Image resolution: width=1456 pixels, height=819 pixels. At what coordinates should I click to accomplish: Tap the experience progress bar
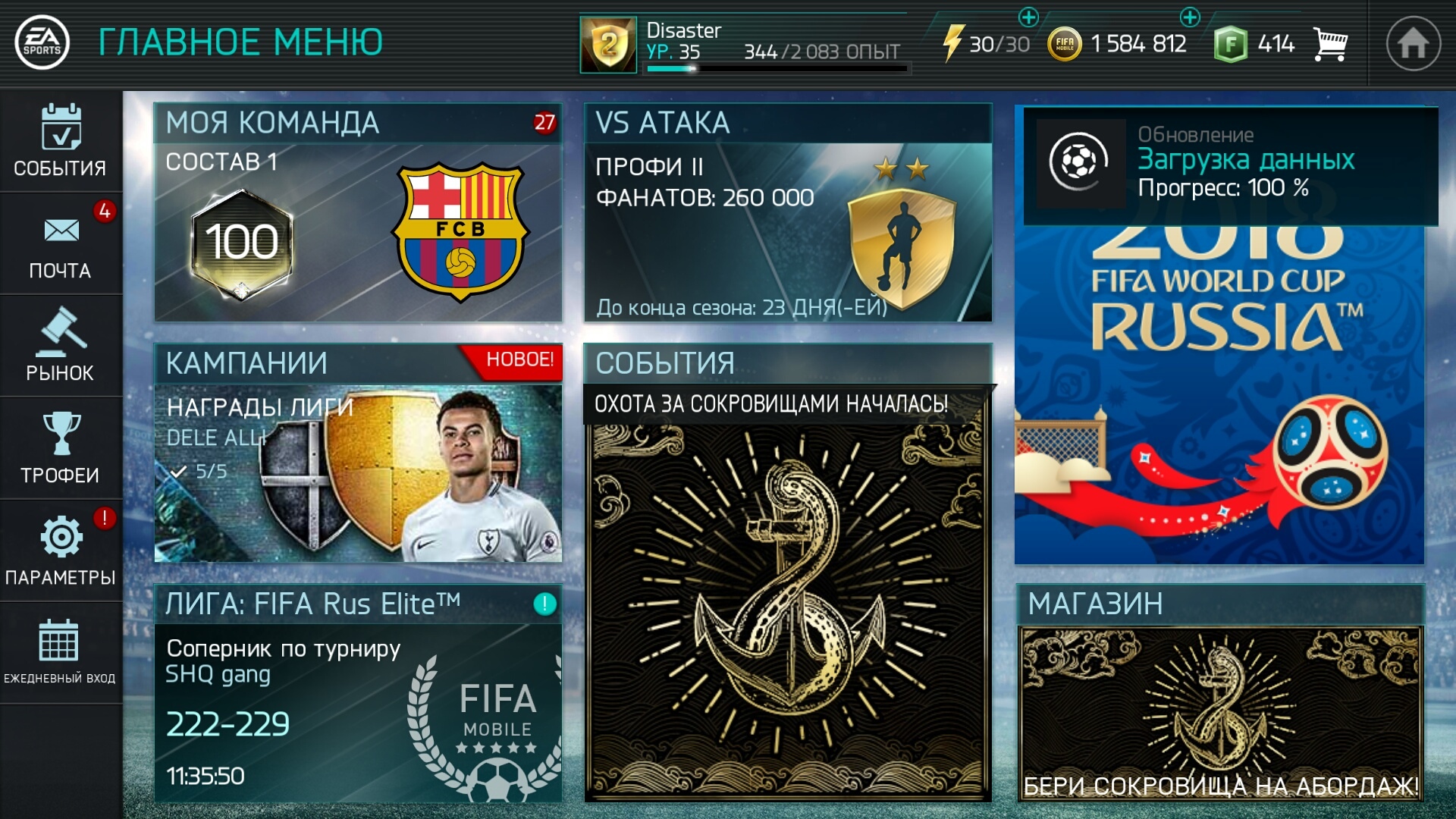pyautogui.click(x=777, y=68)
